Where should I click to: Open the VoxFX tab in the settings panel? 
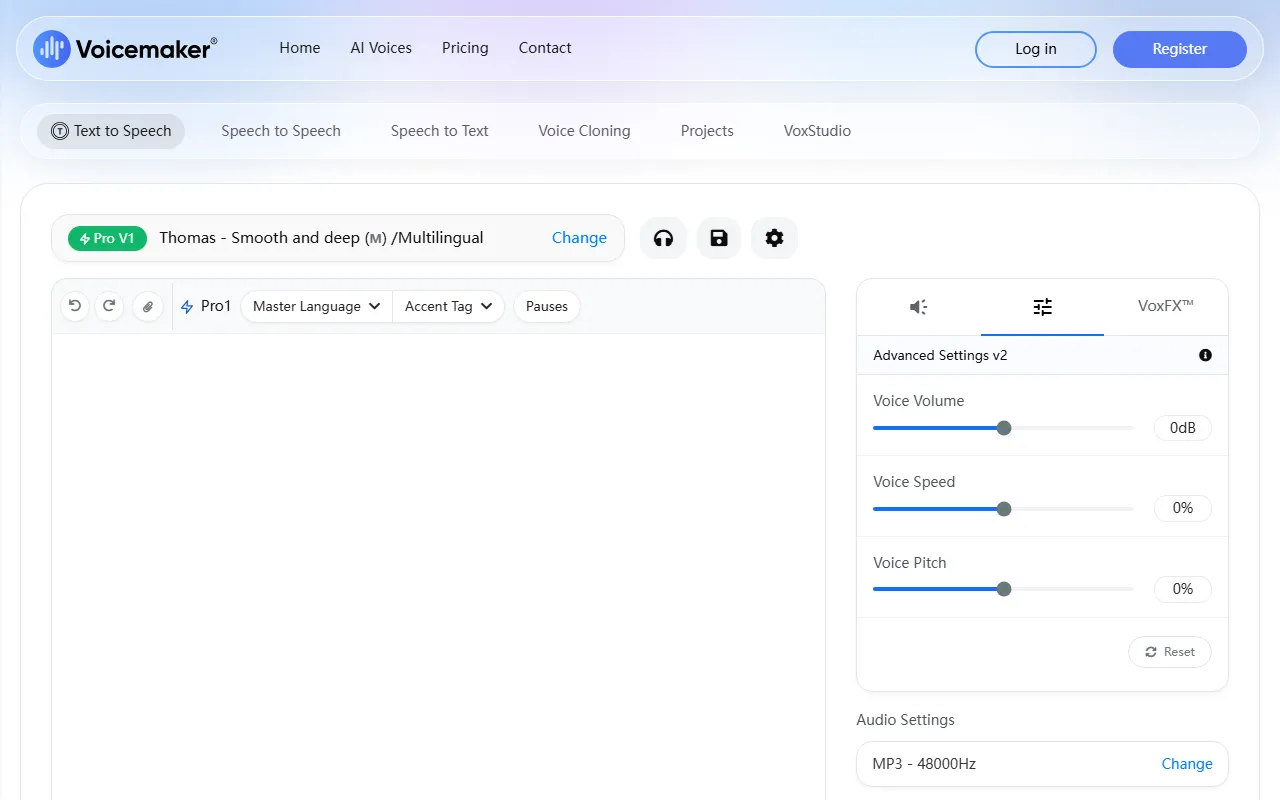1164,306
